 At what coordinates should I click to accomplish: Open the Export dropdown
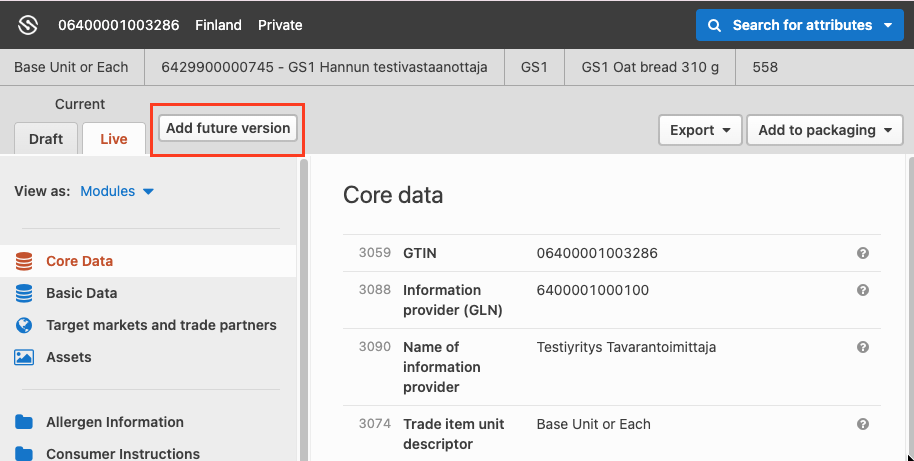[700, 130]
